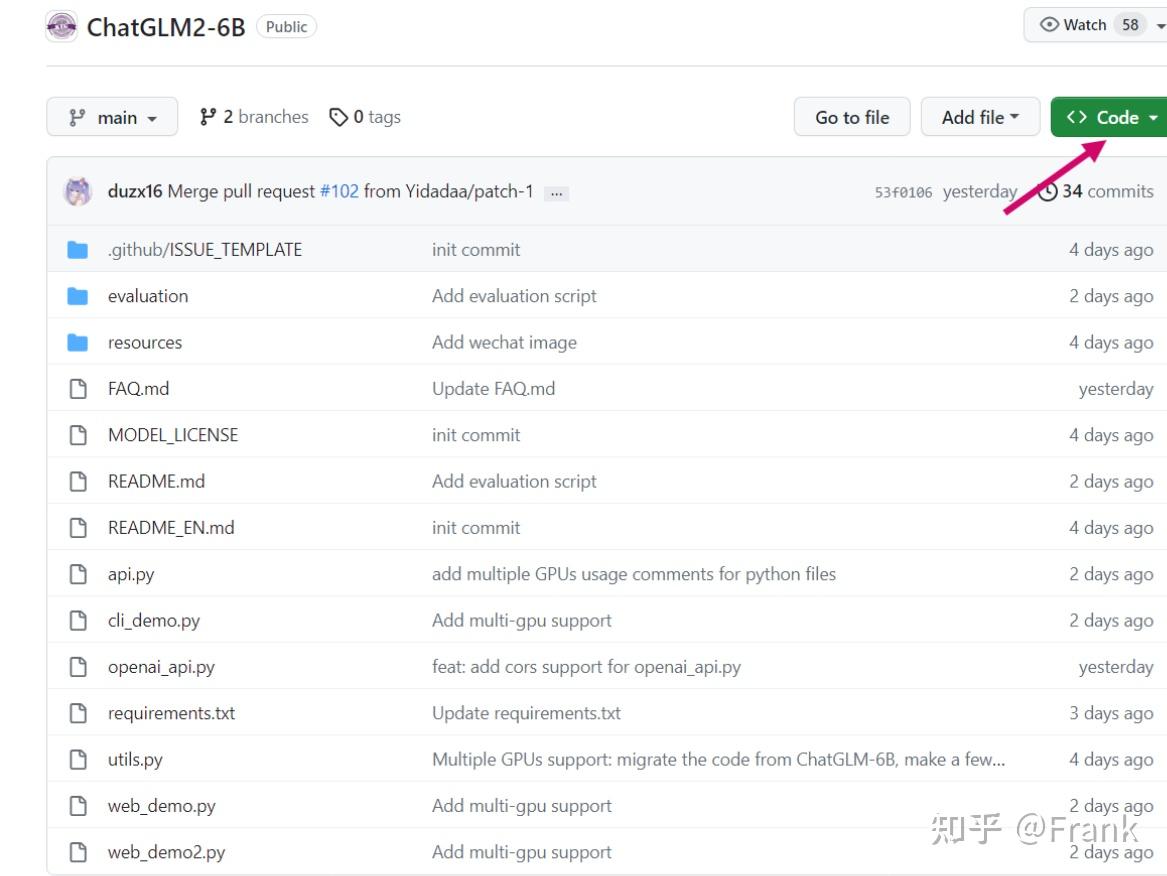Click 'feat: add cors support' commit message

click(x=586, y=667)
